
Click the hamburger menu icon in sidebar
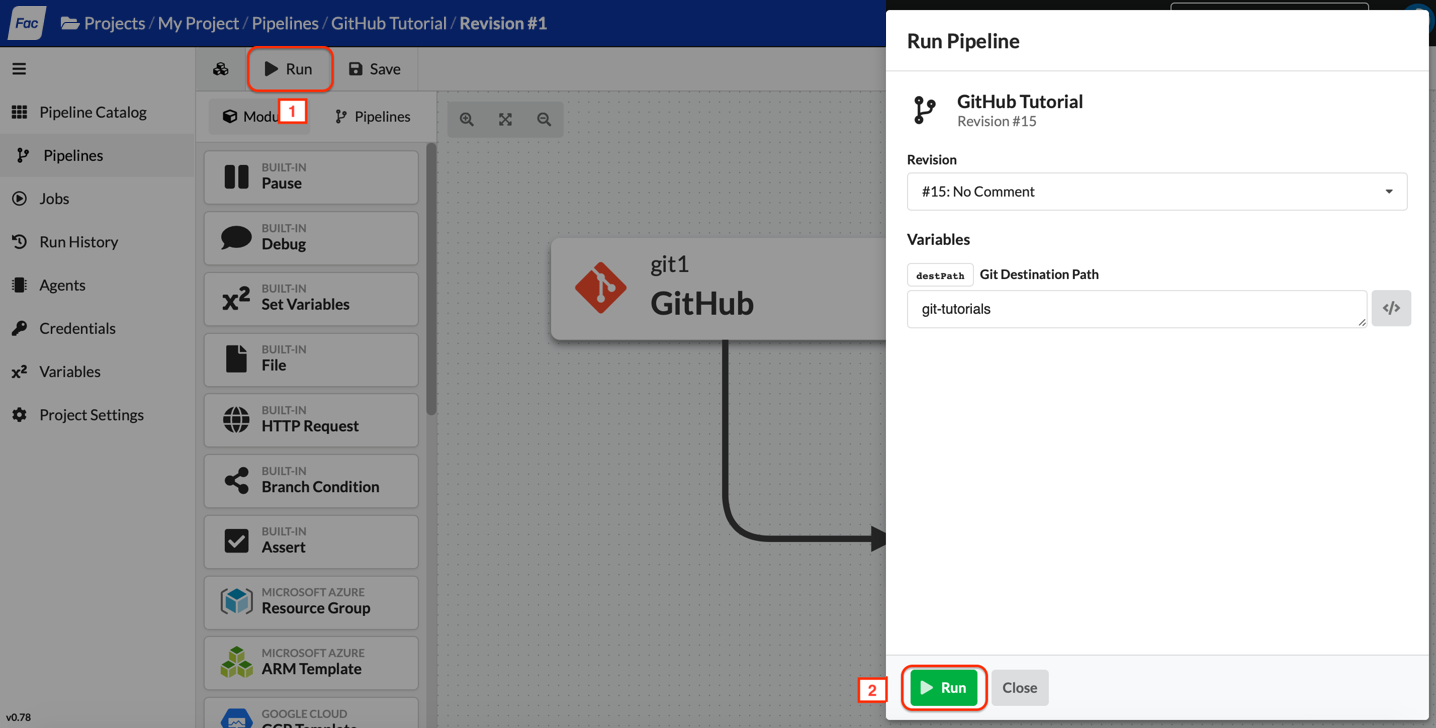pyautogui.click(x=19, y=69)
